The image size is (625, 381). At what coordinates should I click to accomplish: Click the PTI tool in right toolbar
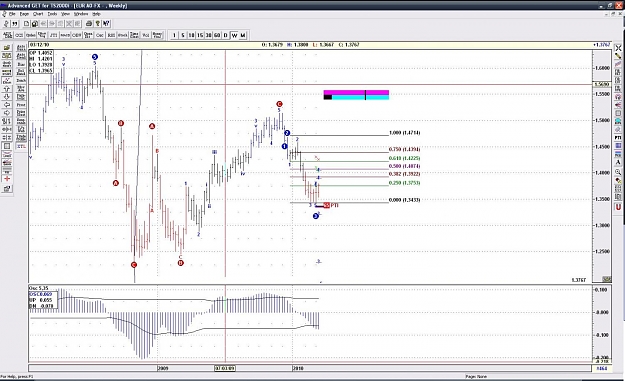[x=618, y=137]
